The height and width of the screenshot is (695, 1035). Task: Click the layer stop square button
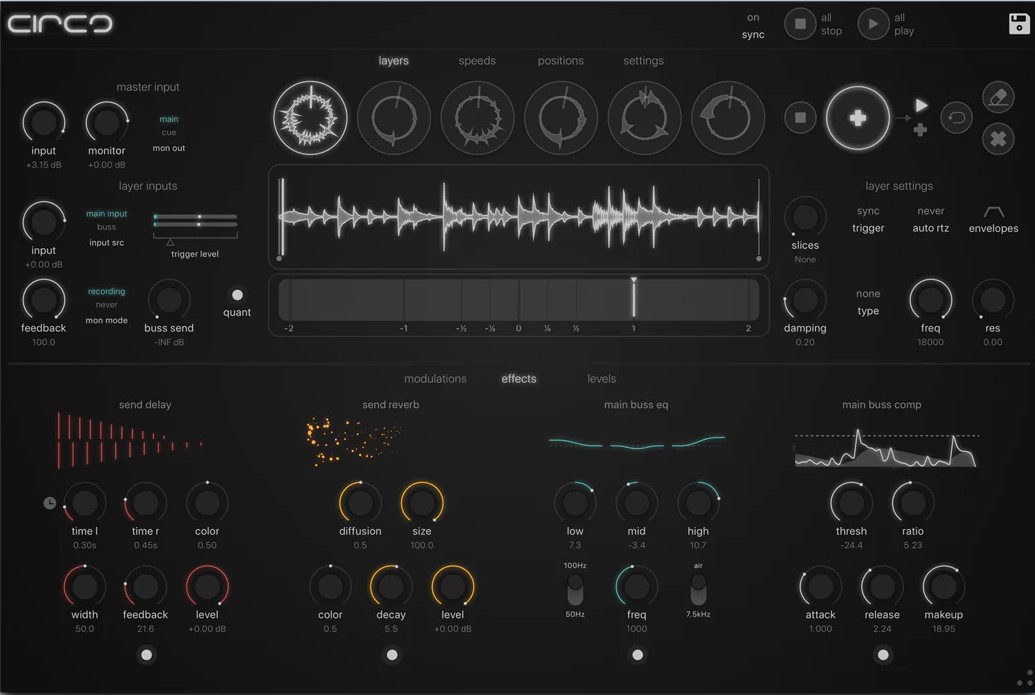800,118
